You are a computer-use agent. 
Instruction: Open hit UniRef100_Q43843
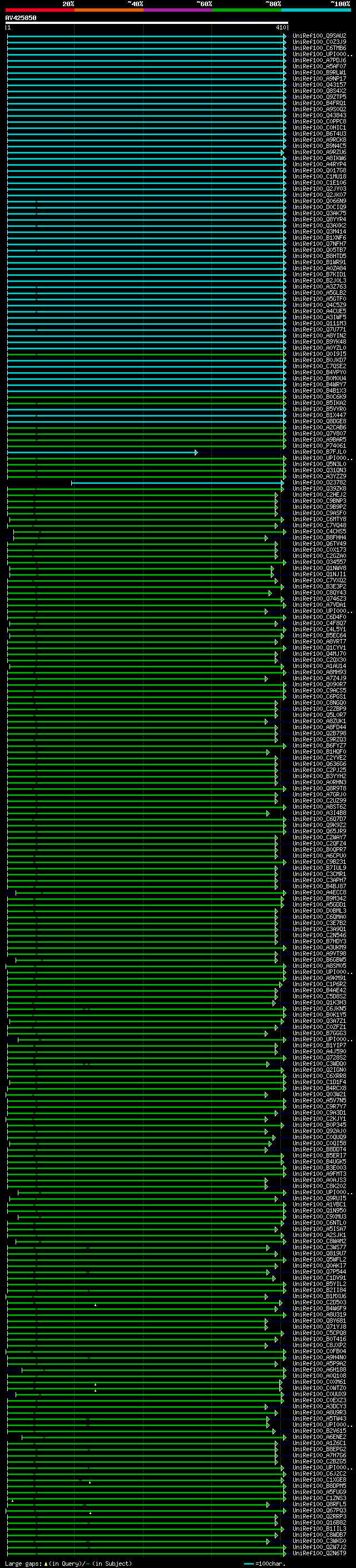319,116
